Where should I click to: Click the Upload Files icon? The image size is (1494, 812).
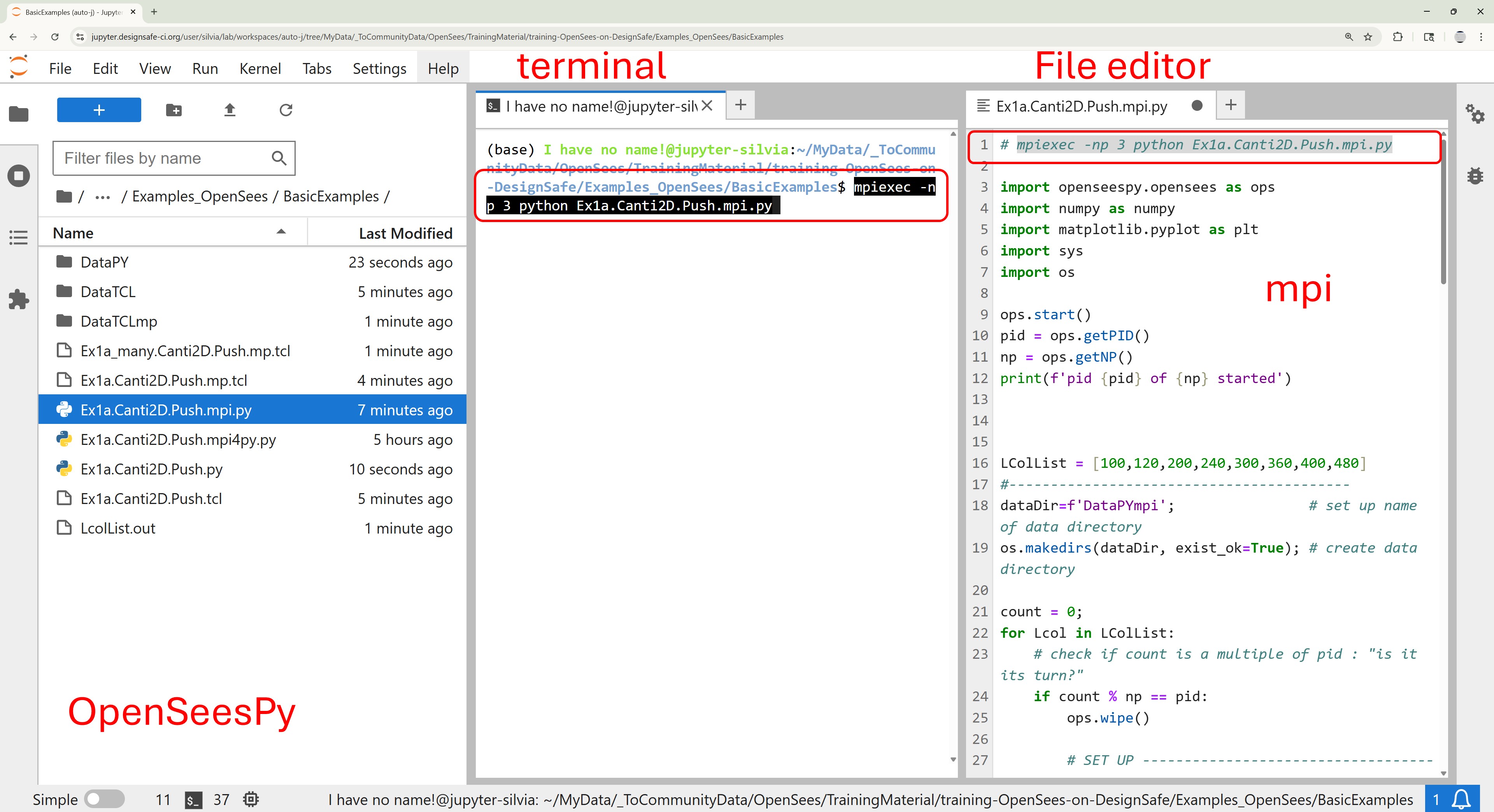230,110
